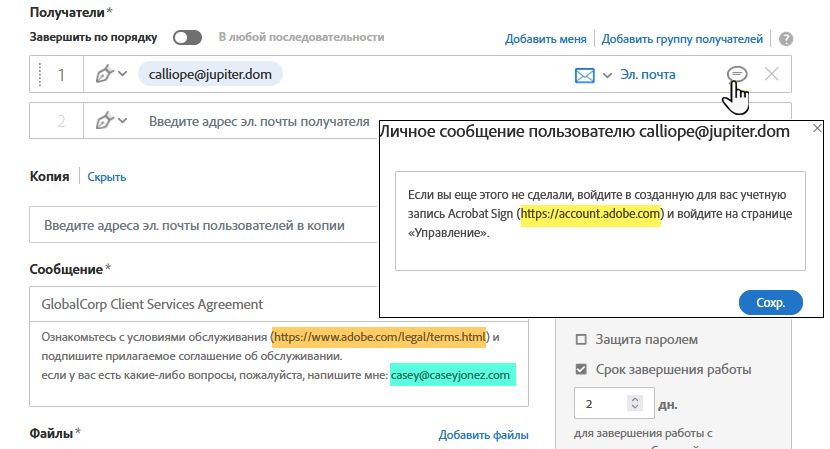Close the personal message popup
This screenshot has width=830, height=449.
[x=815, y=129]
